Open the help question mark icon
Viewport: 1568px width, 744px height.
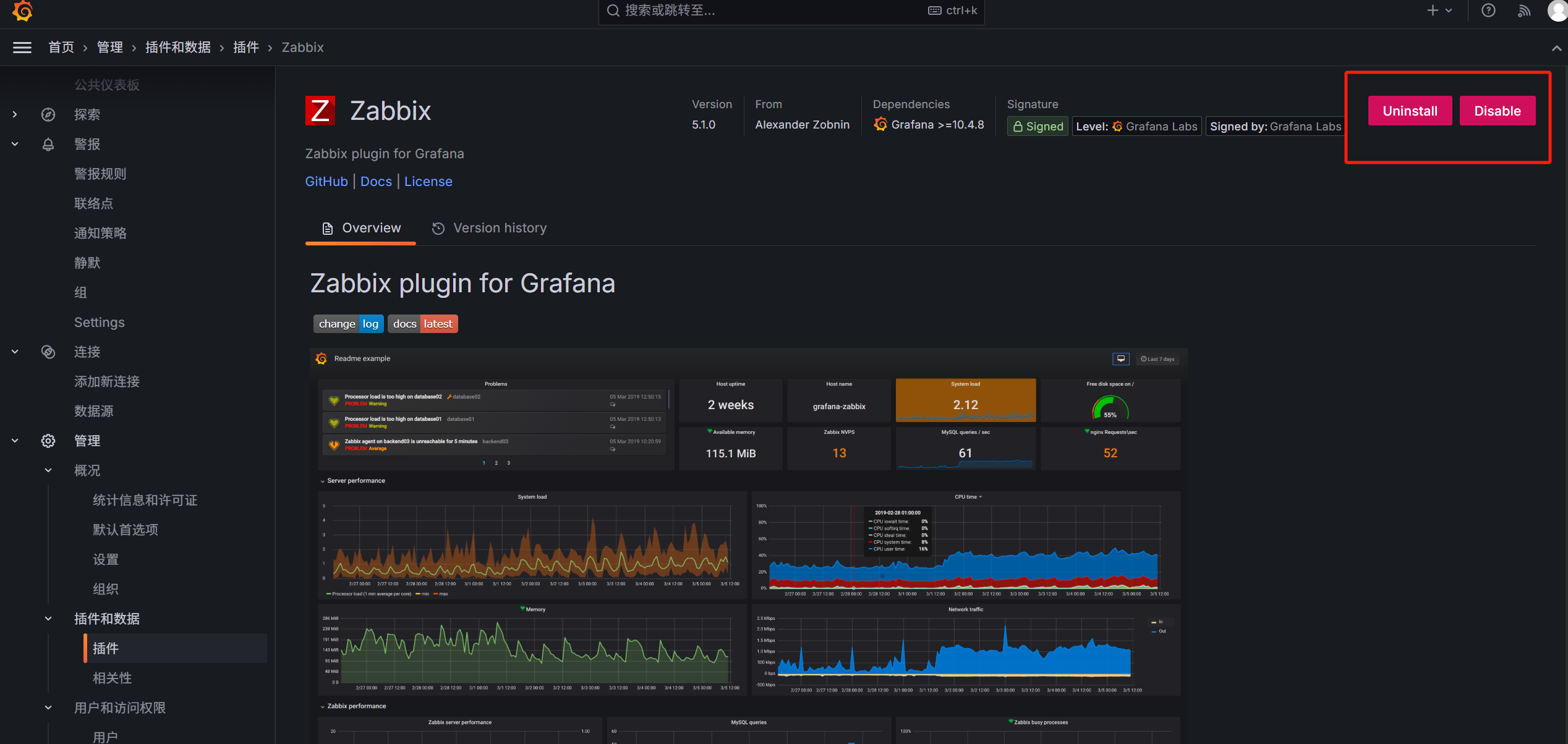(1488, 11)
